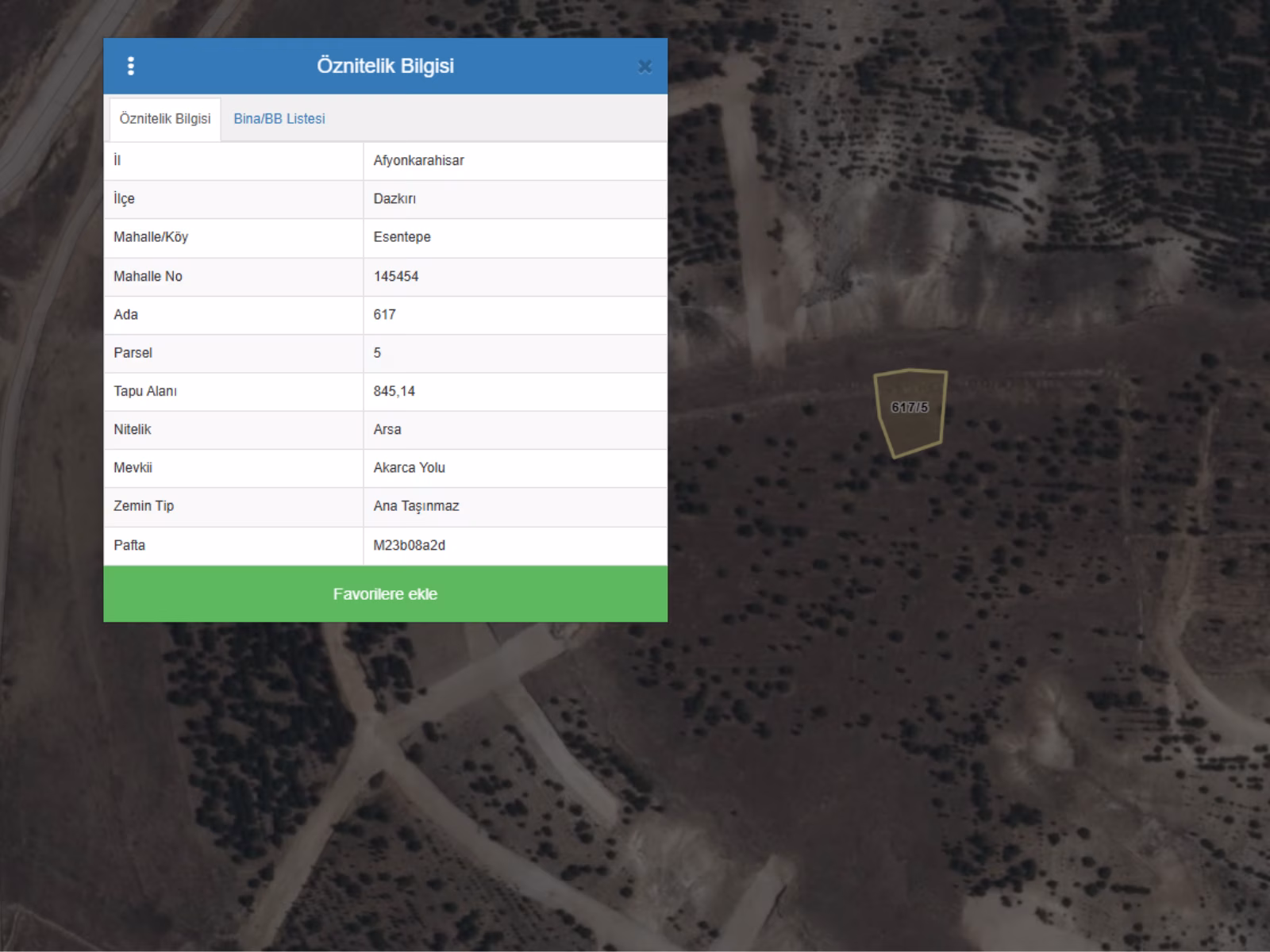
Task: Select the Tapu Alanı value 845,14
Action: (394, 391)
